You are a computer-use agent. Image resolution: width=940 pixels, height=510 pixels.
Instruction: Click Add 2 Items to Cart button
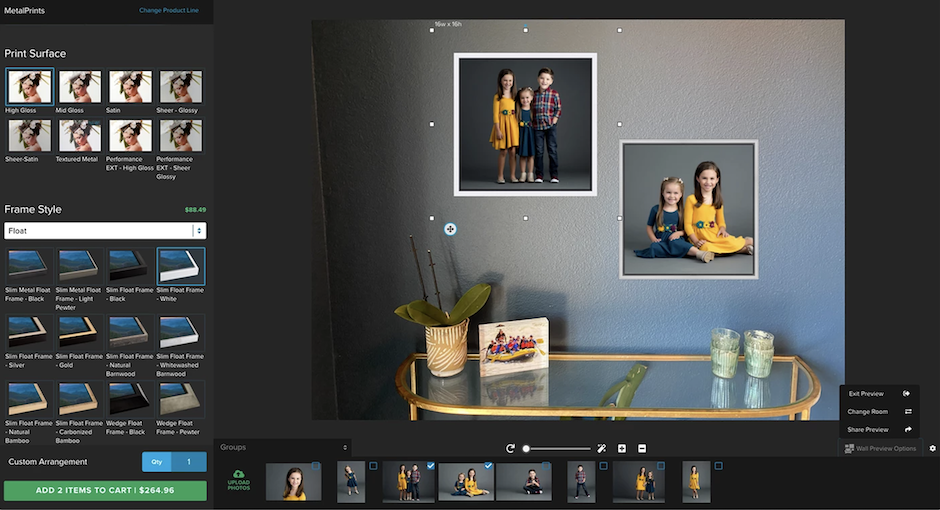pos(105,490)
